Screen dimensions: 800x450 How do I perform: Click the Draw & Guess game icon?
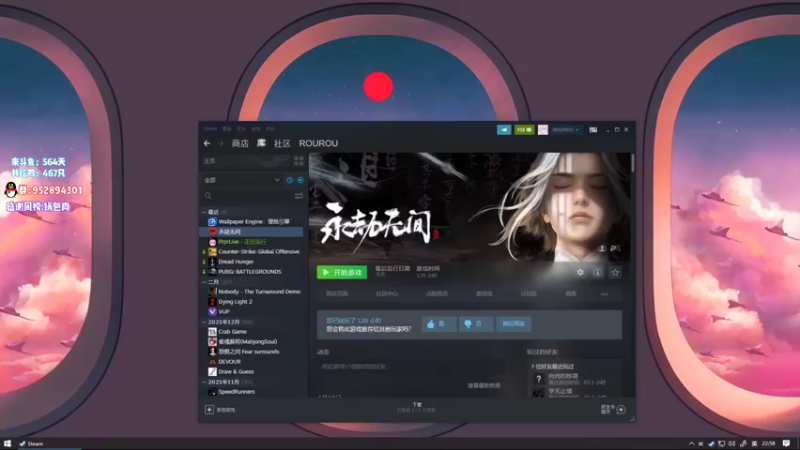click(x=212, y=371)
